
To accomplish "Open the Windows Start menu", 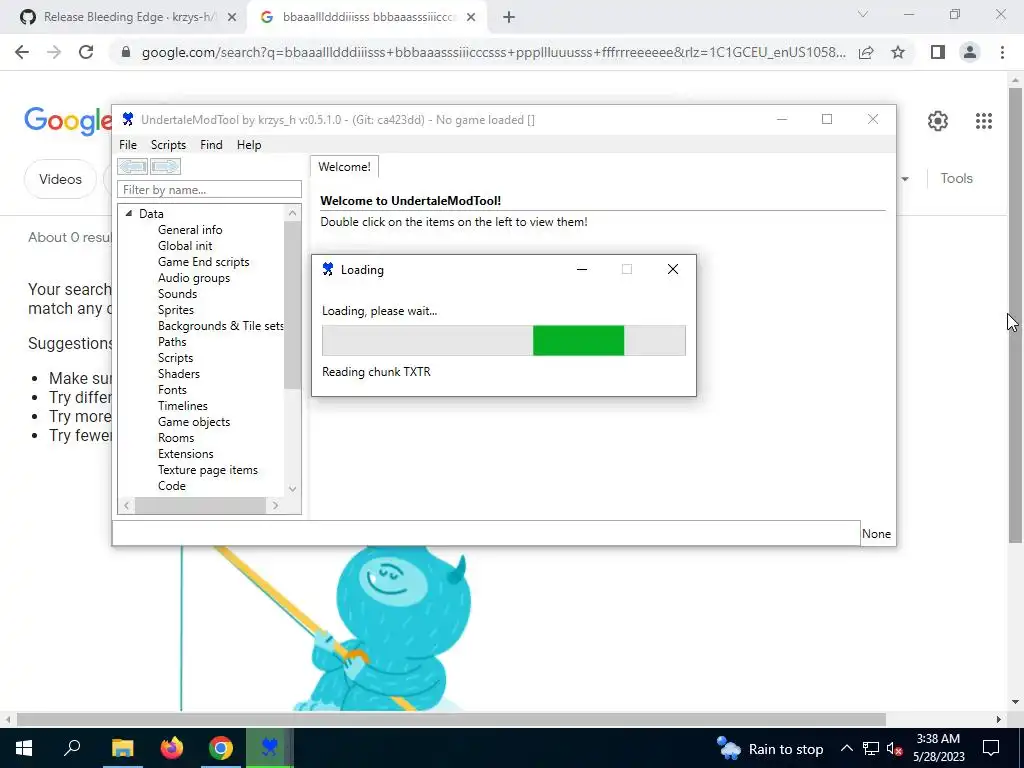I will coord(24,748).
